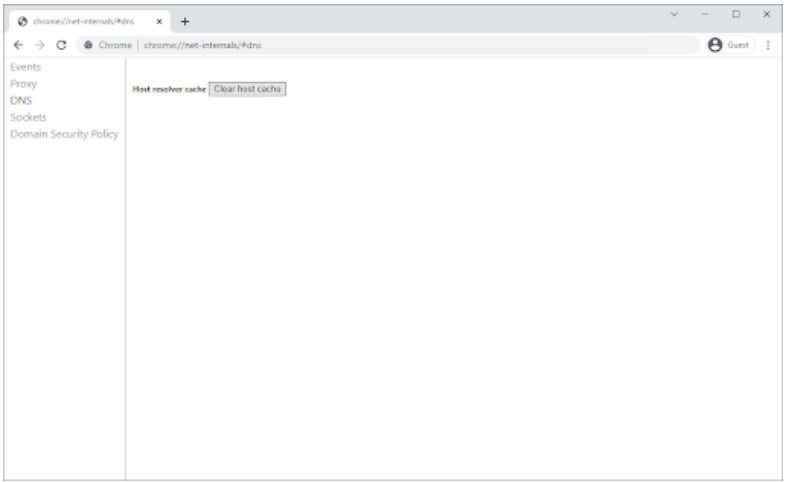
Task: Open Domain Security Policy section
Action: tap(64, 134)
